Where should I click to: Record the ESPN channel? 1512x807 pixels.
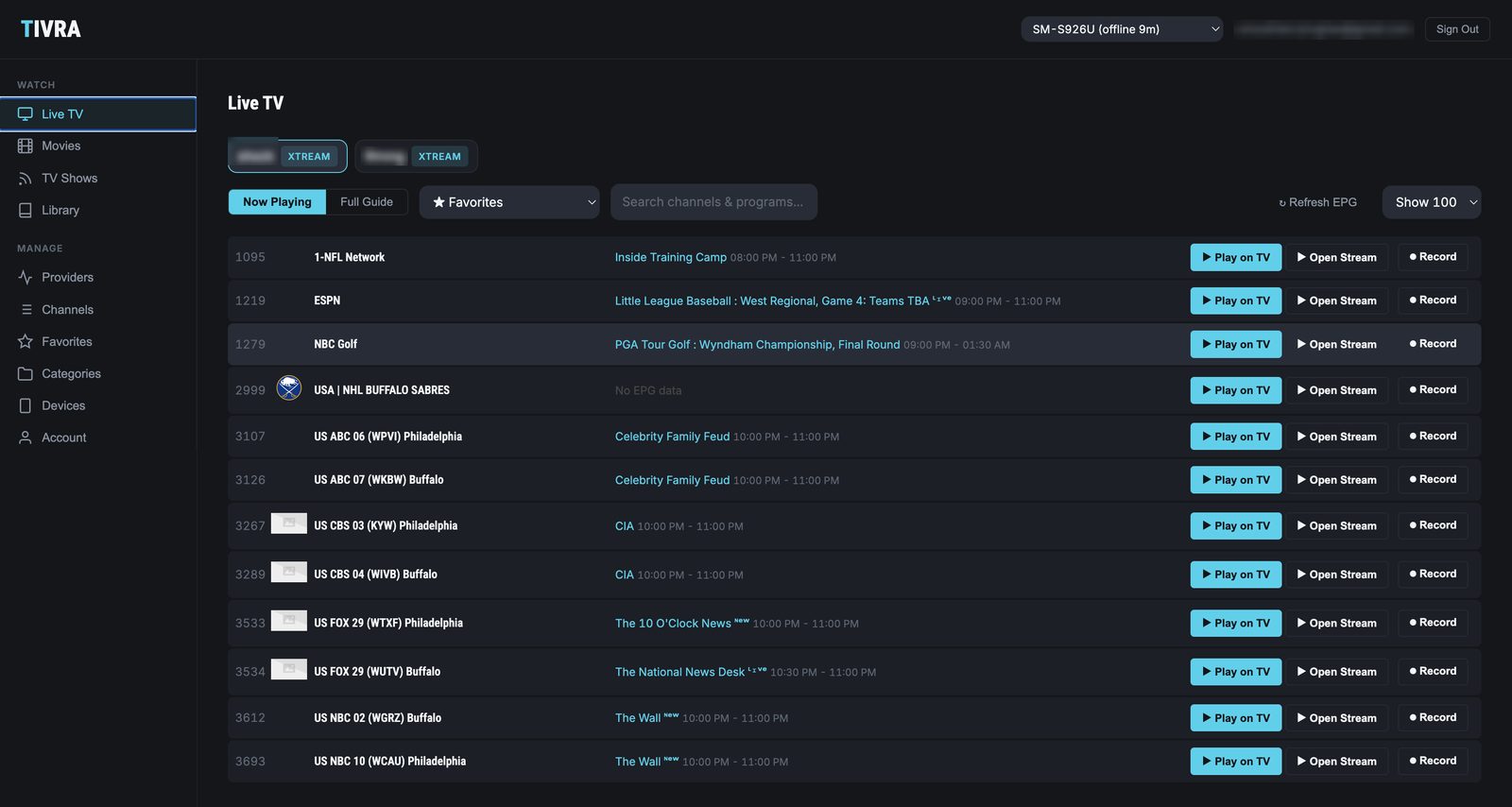pos(1433,300)
